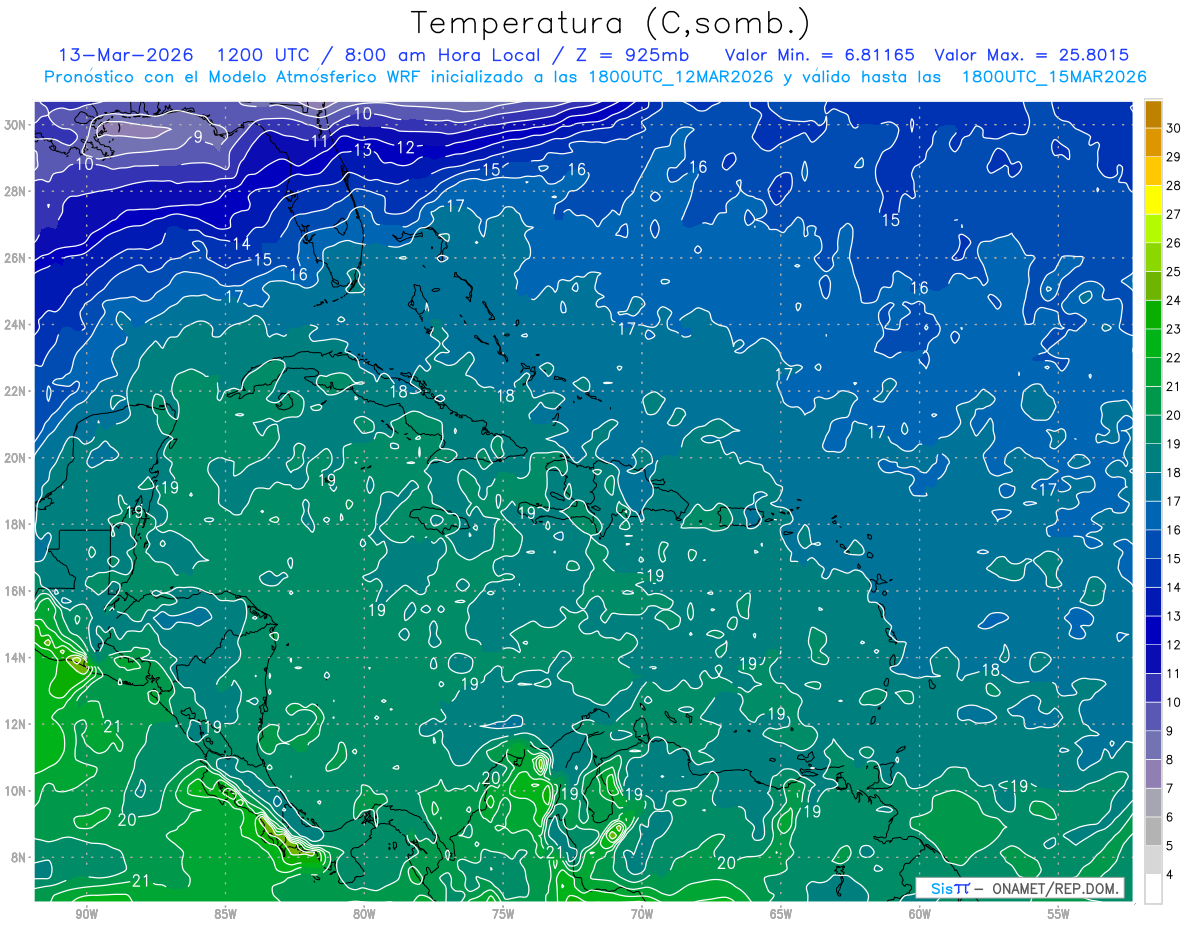Click the legend scale value "25"
The image size is (1200, 927).
(x=1174, y=272)
